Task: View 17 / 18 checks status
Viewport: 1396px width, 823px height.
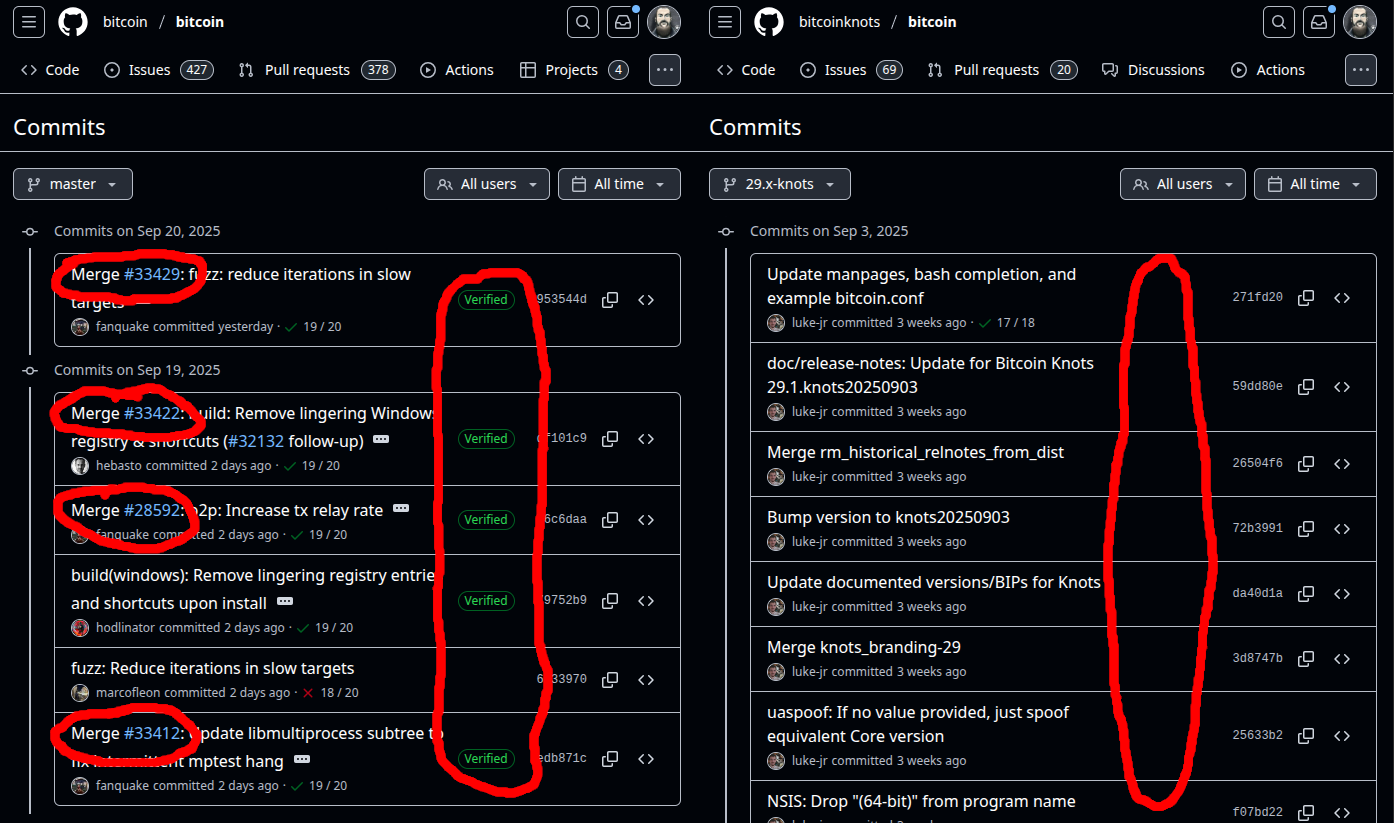Action: 1007,323
